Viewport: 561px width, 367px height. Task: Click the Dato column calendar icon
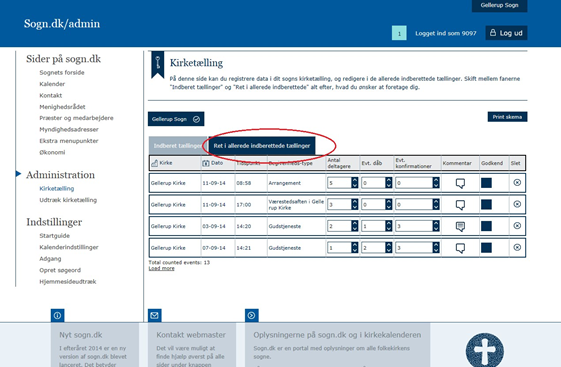pos(206,163)
